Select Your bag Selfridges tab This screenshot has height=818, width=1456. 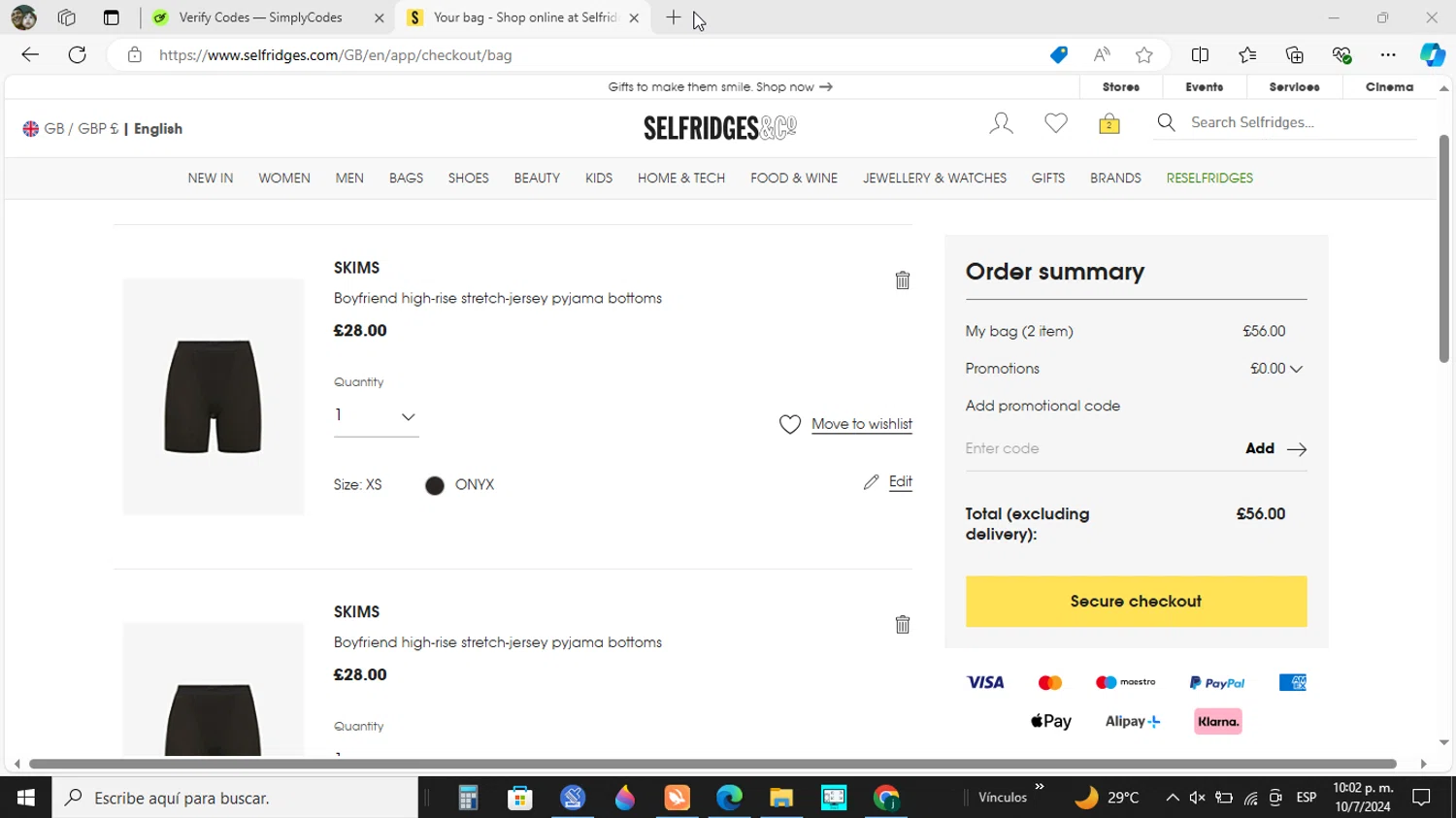(x=524, y=17)
